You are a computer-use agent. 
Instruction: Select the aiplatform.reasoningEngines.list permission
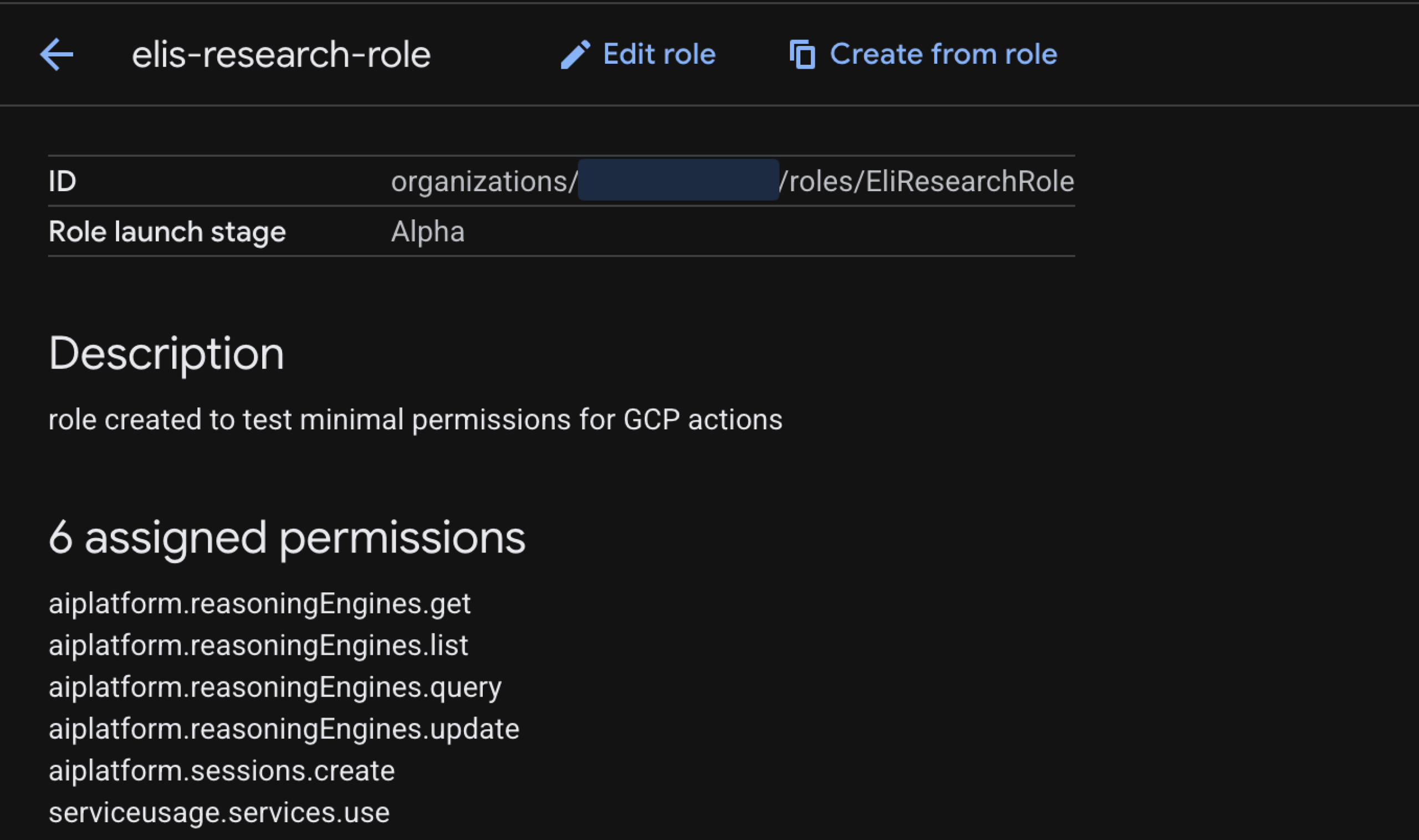(x=258, y=646)
